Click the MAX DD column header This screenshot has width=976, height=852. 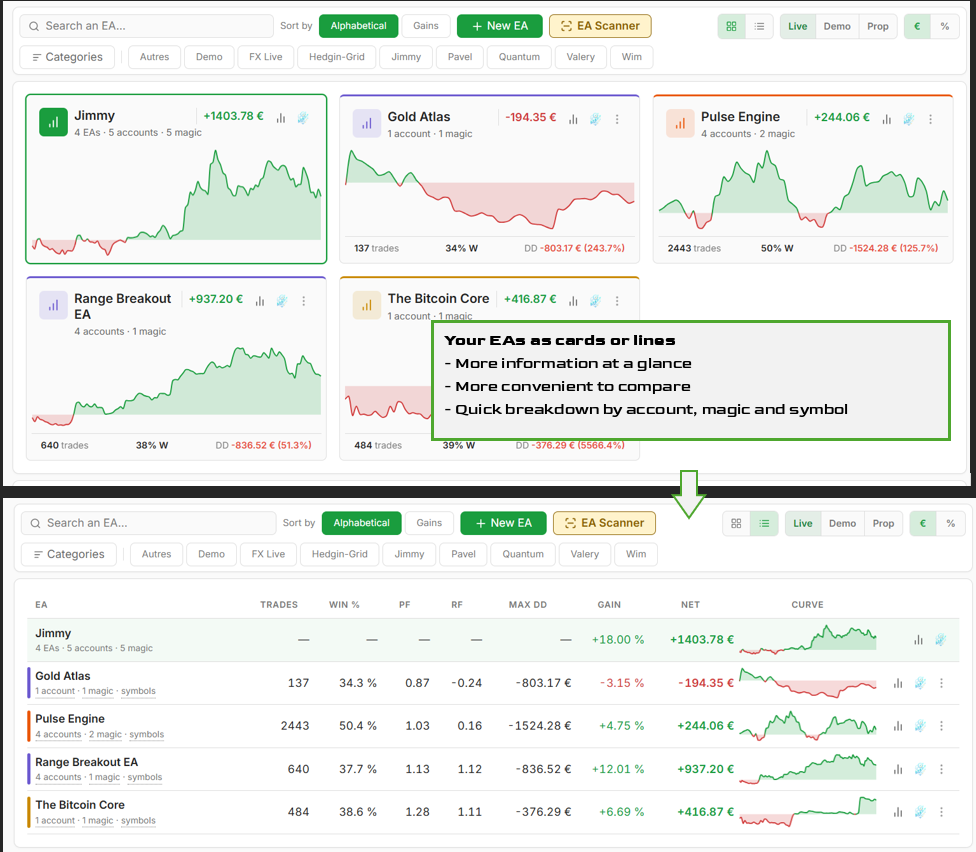coord(528,605)
